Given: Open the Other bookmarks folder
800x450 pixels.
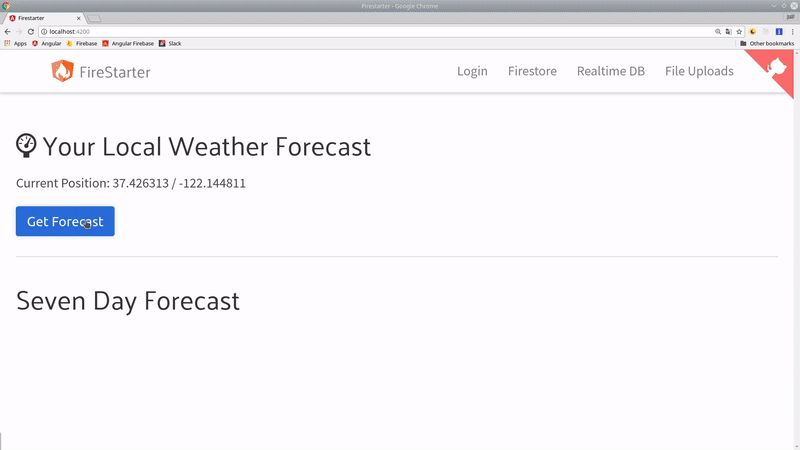Looking at the screenshot, I should 767,44.
